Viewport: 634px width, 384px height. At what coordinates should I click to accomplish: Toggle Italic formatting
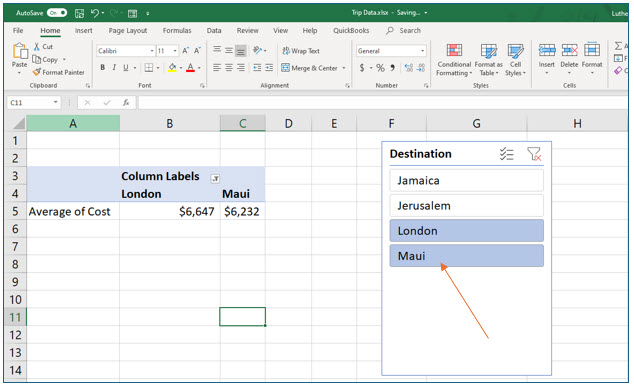click(114, 68)
